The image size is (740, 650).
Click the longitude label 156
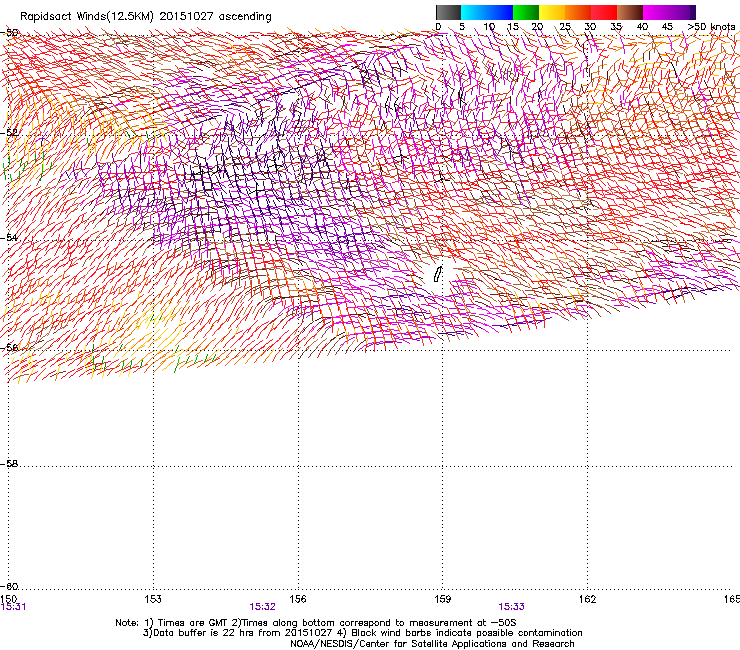298,599
